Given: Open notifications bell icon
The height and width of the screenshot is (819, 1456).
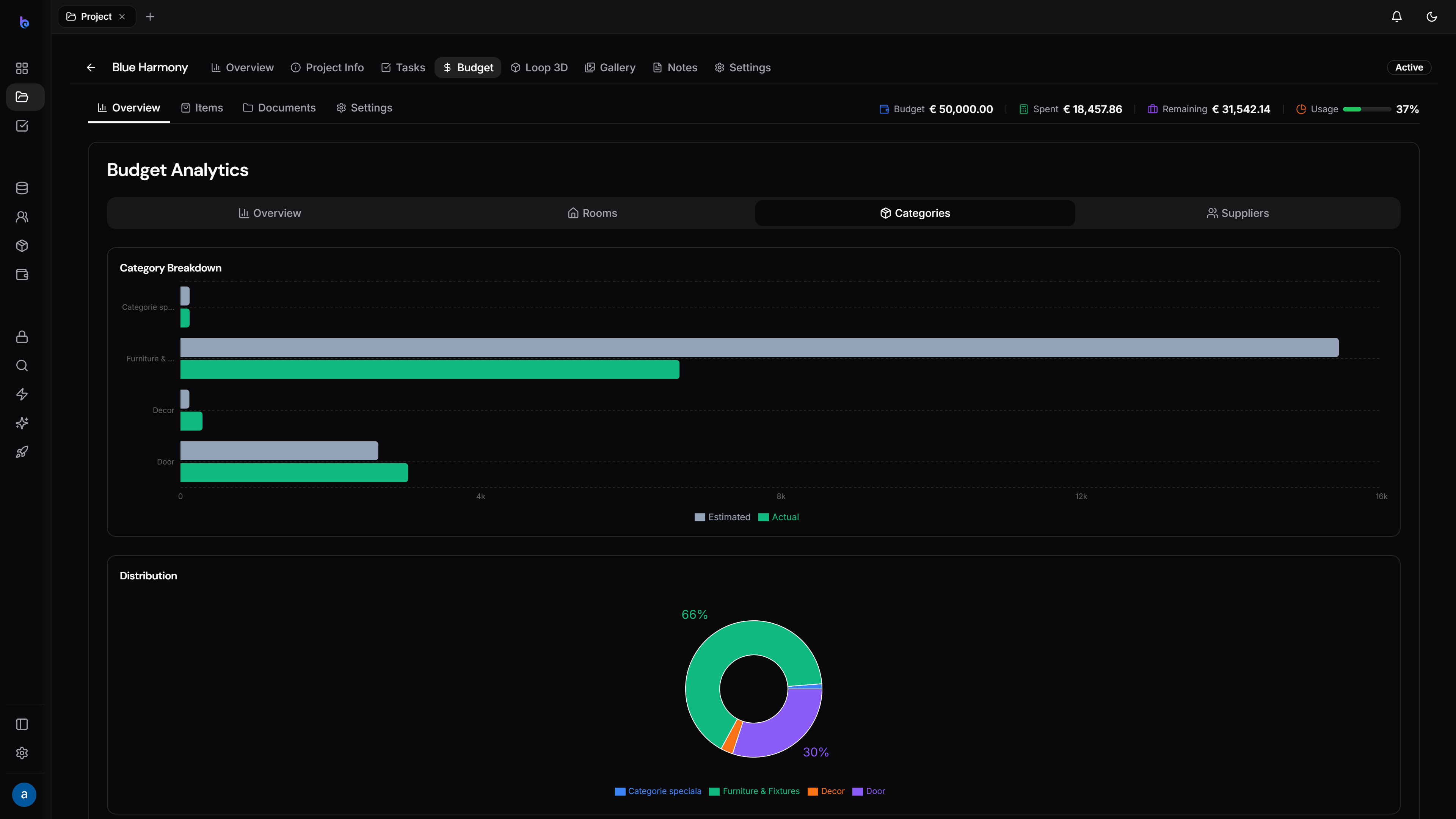Looking at the screenshot, I should [x=1396, y=16].
